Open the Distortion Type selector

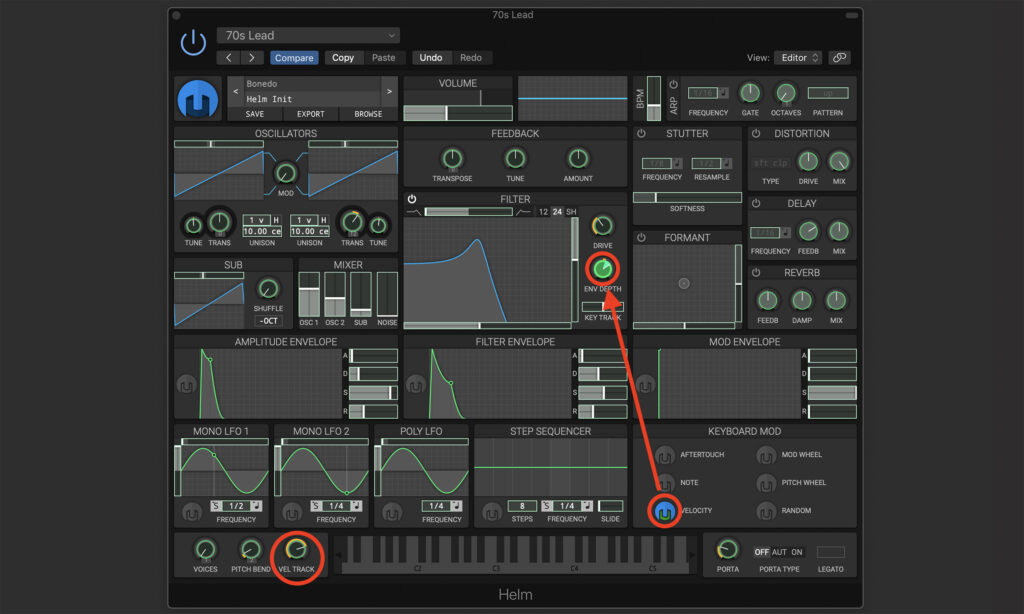(771, 163)
